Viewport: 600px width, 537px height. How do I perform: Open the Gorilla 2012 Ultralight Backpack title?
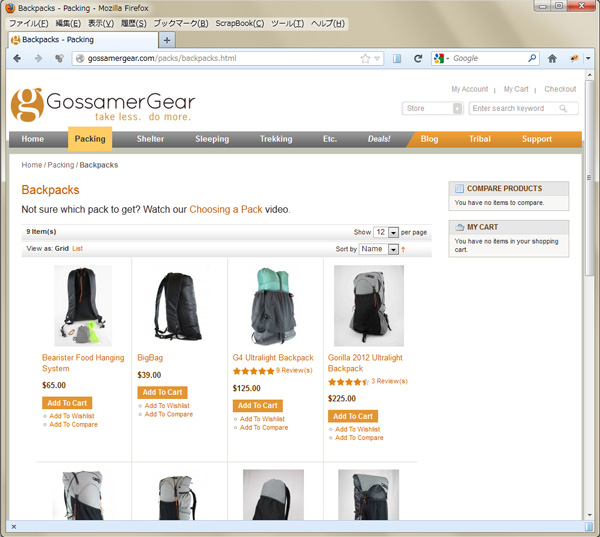pyautogui.click(x=365, y=363)
